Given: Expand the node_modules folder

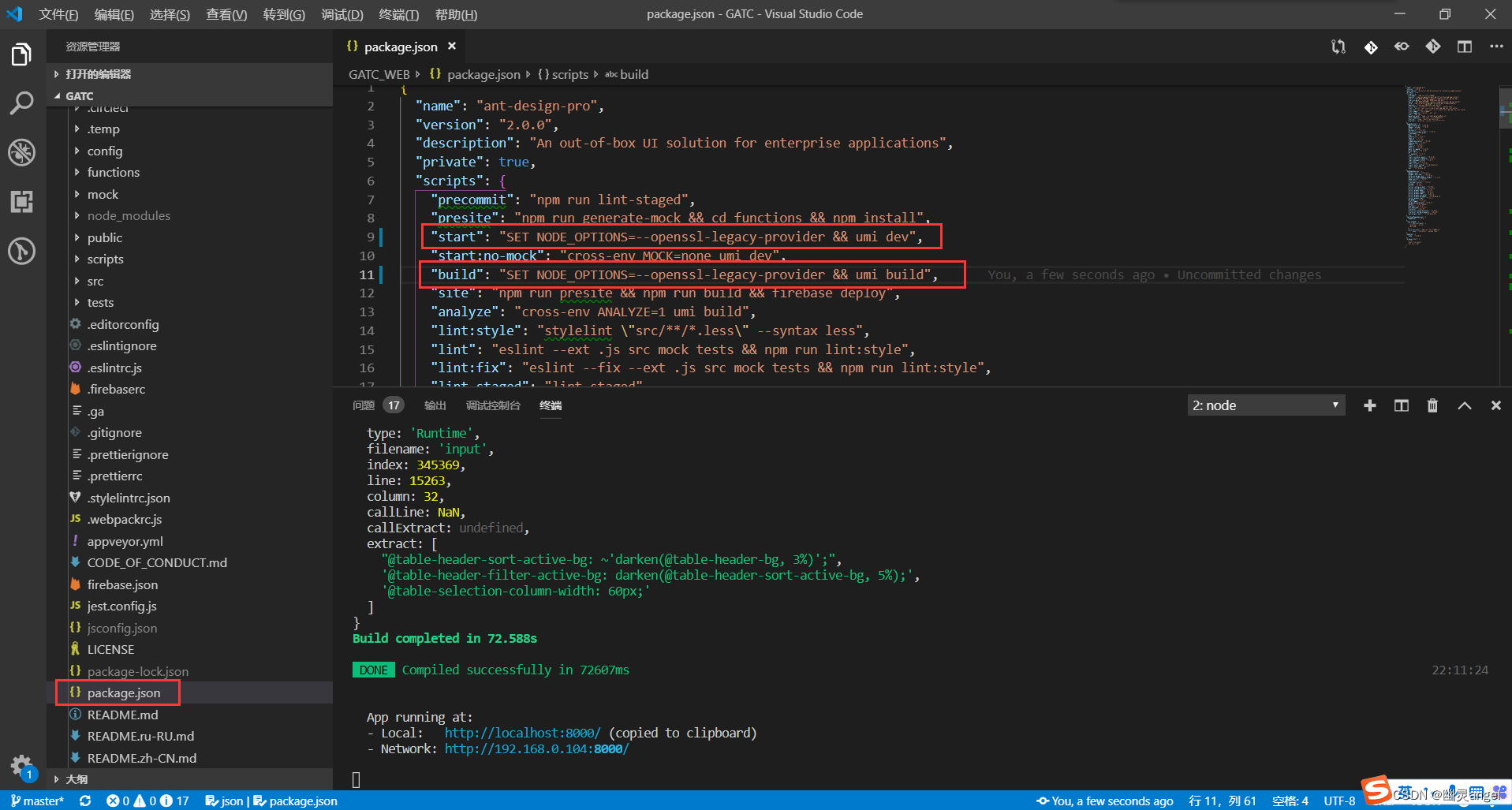Looking at the screenshot, I should coord(189,215).
